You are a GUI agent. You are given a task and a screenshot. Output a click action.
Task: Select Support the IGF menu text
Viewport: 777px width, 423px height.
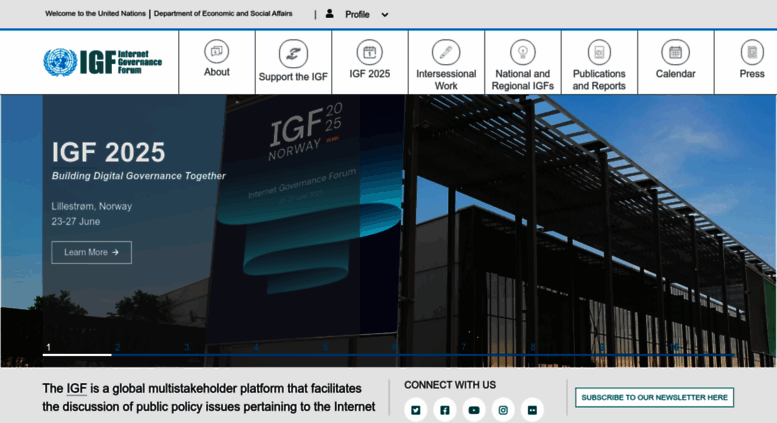293,77
